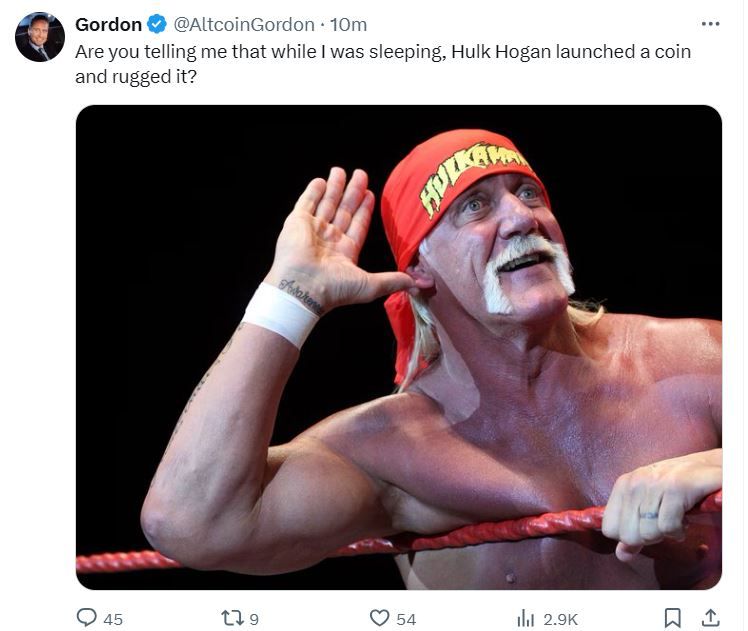
Task: Expand the three-dot more options menu
Action: coord(710,24)
